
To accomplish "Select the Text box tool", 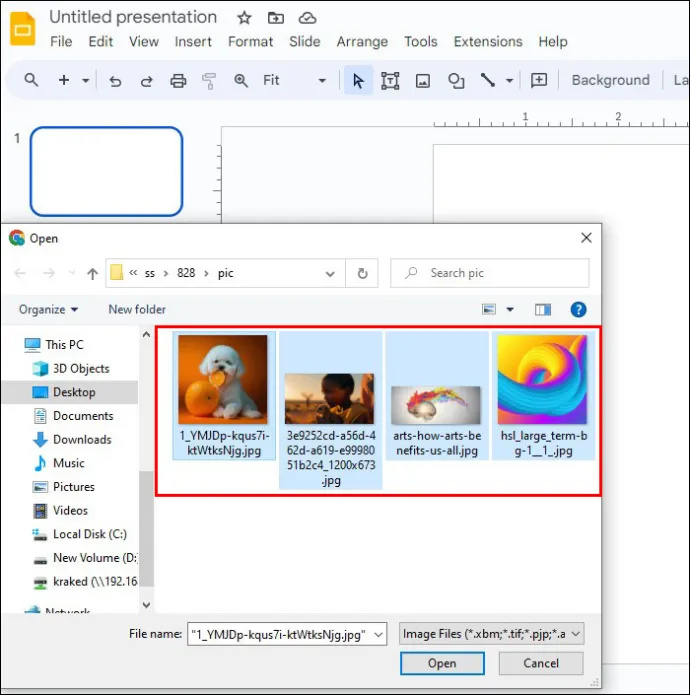I will 390,81.
